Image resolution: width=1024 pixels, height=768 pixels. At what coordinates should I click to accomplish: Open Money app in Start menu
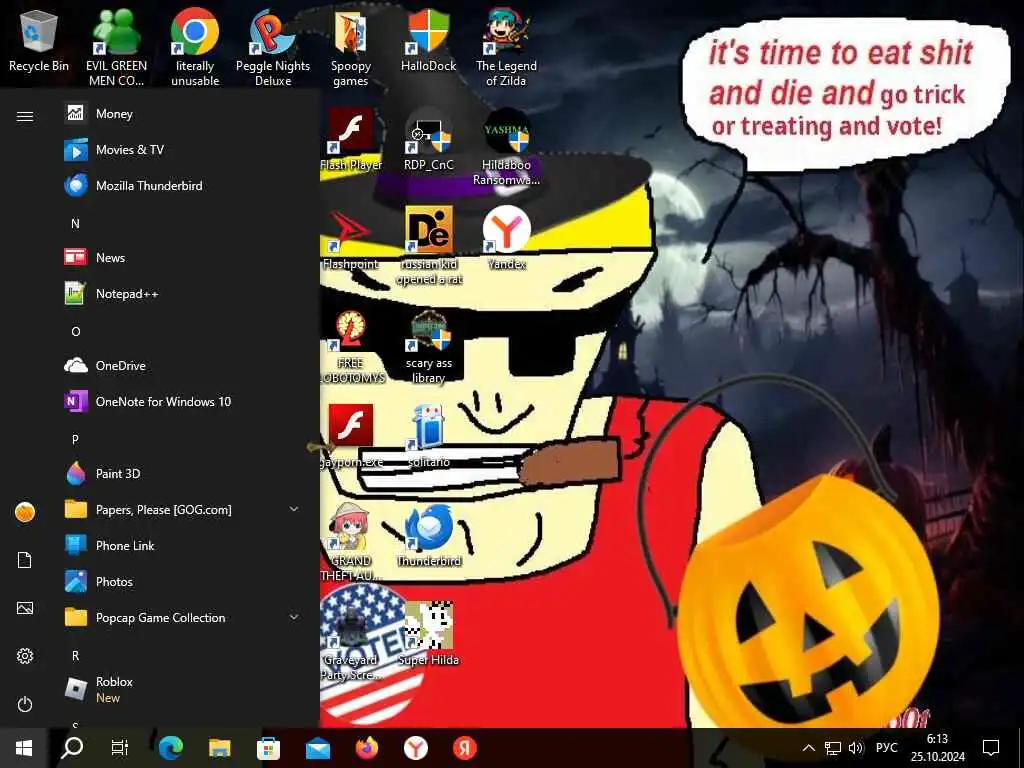click(182, 114)
